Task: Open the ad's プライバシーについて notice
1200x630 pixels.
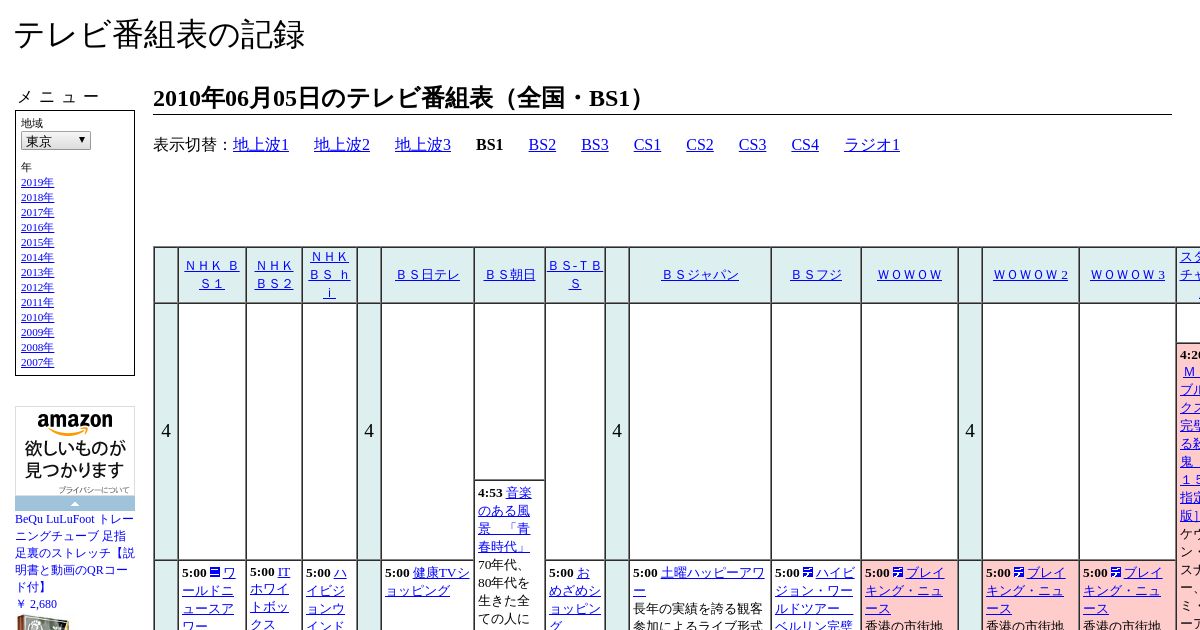Action: coord(93,490)
